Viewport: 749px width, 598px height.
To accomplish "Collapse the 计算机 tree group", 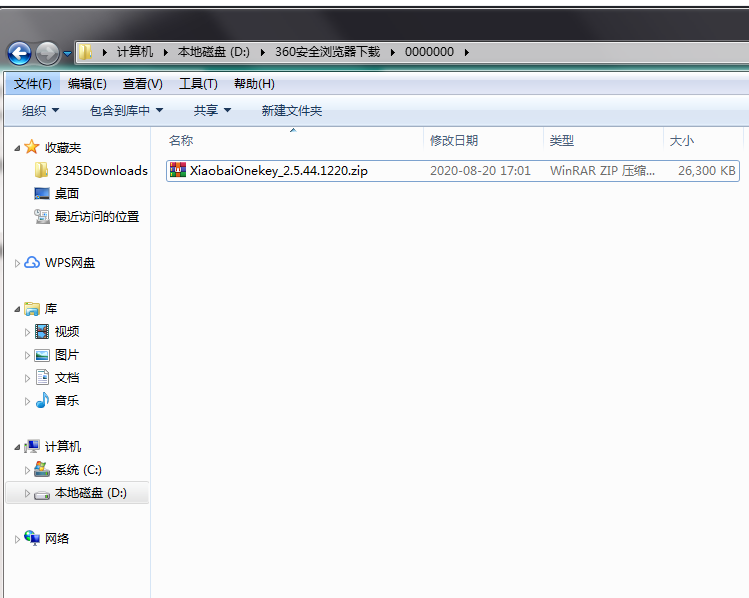I will 17,448.
